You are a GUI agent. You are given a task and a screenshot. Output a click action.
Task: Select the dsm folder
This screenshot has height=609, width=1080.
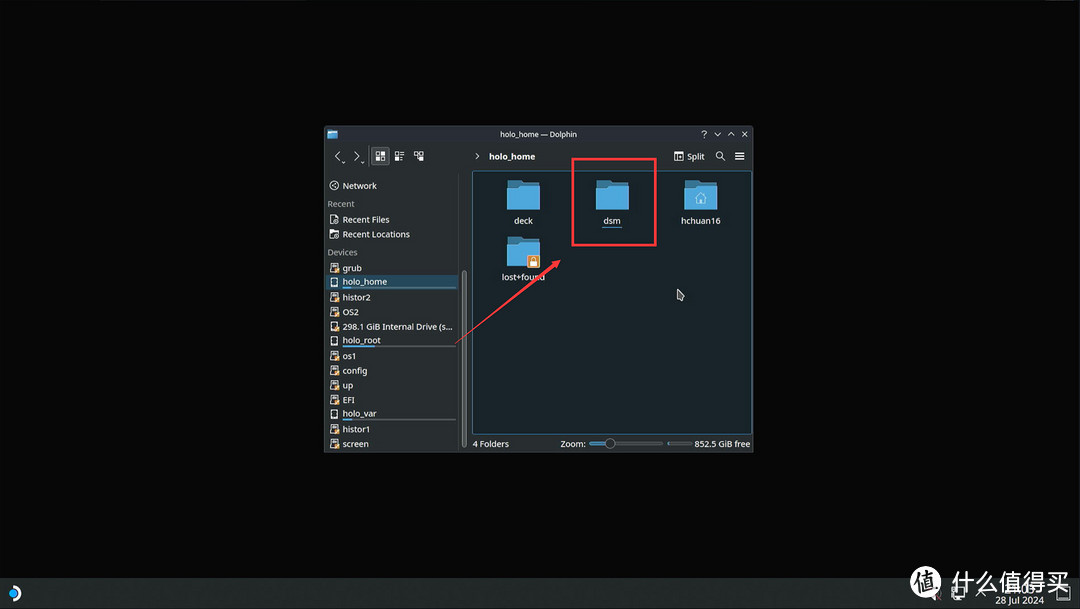[612, 197]
